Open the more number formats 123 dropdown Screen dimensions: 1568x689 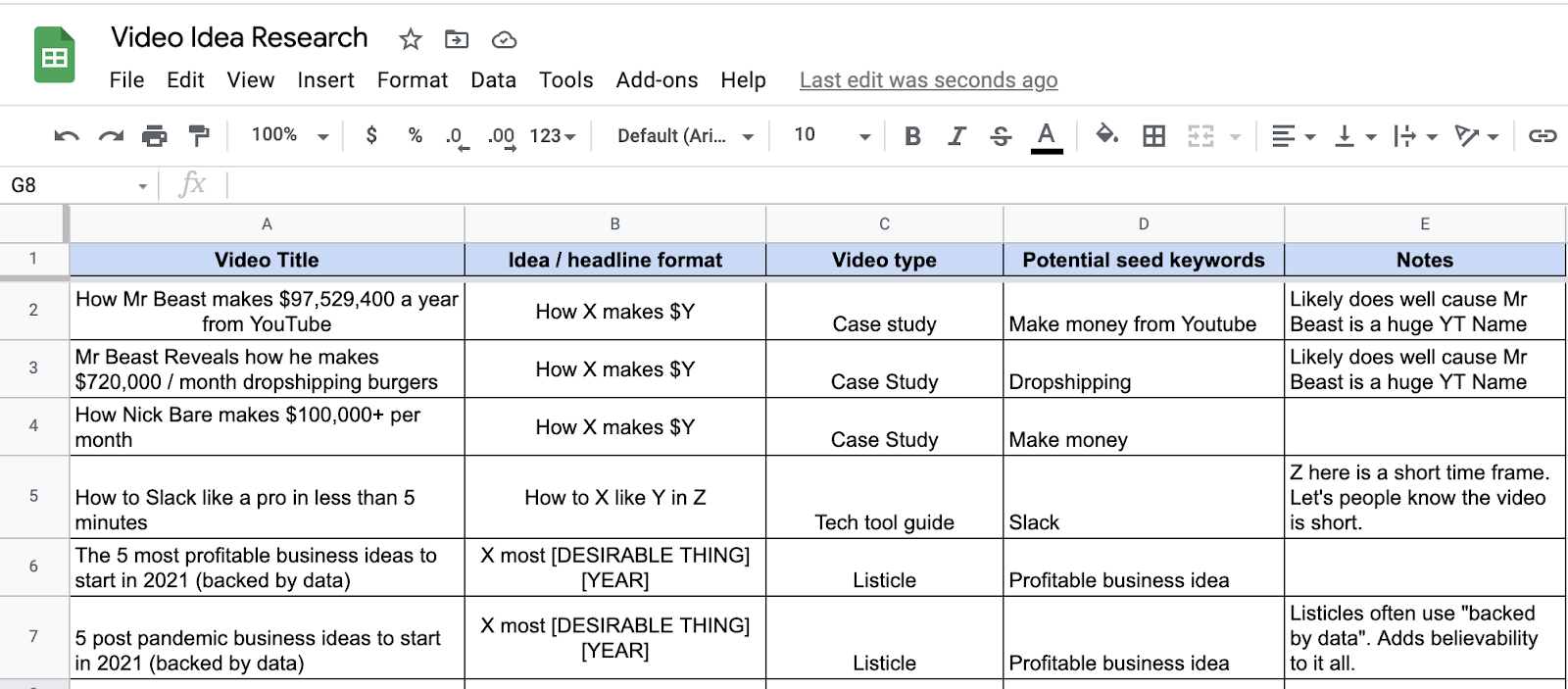[x=553, y=136]
